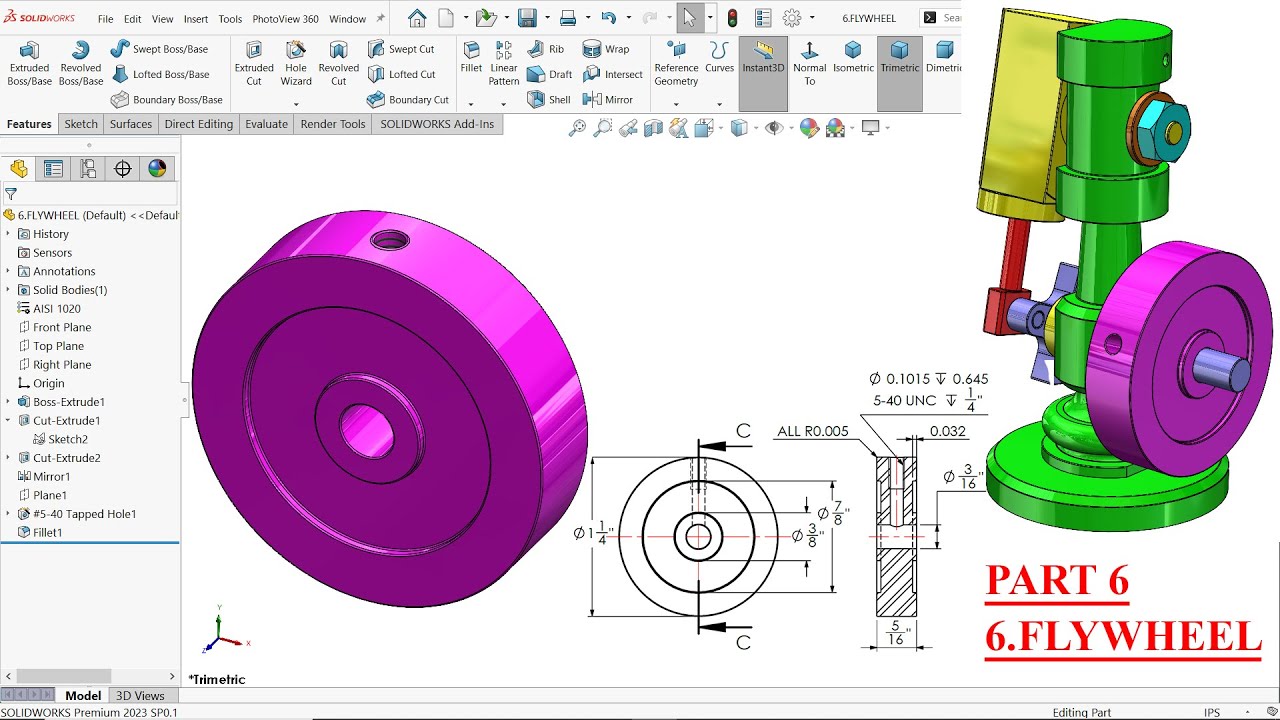Select the Boundary Boss/Base tool
1280x720 pixels.
click(167, 100)
